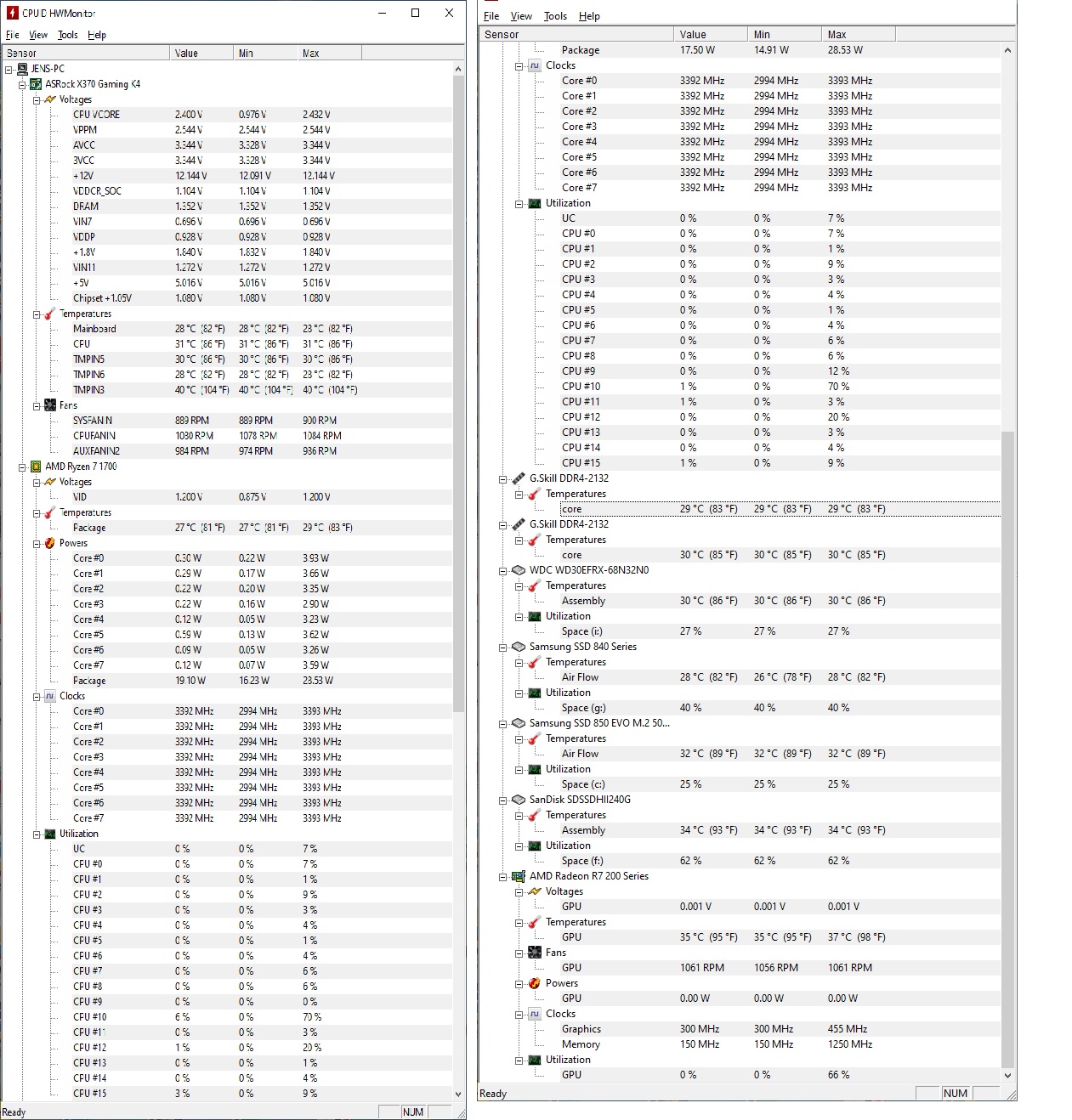Click the Value column header in right window
1072x1120 pixels.
coord(712,34)
